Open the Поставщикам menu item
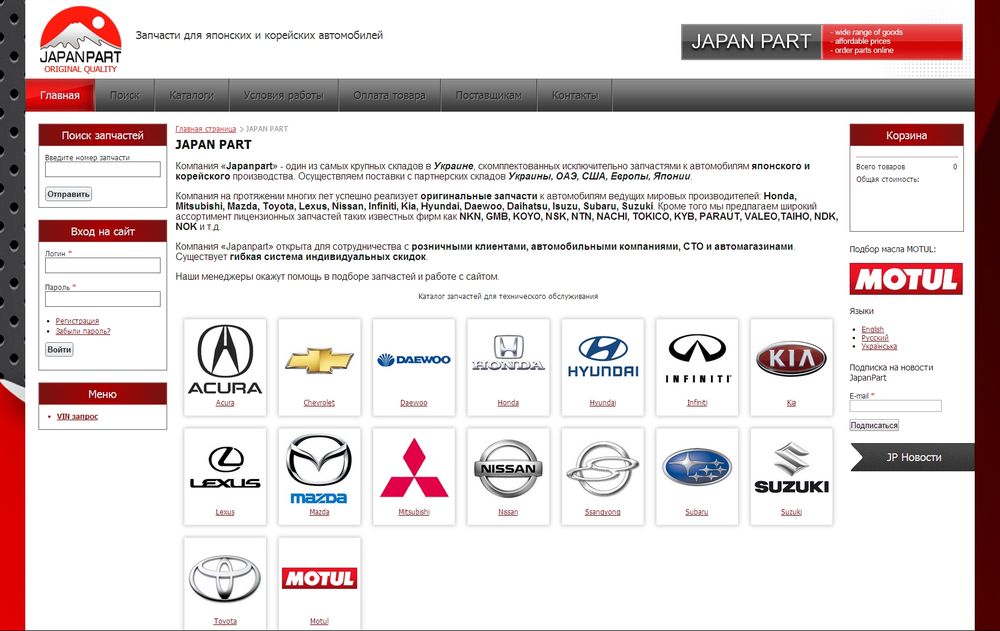This screenshot has width=1000, height=631. [x=489, y=95]
